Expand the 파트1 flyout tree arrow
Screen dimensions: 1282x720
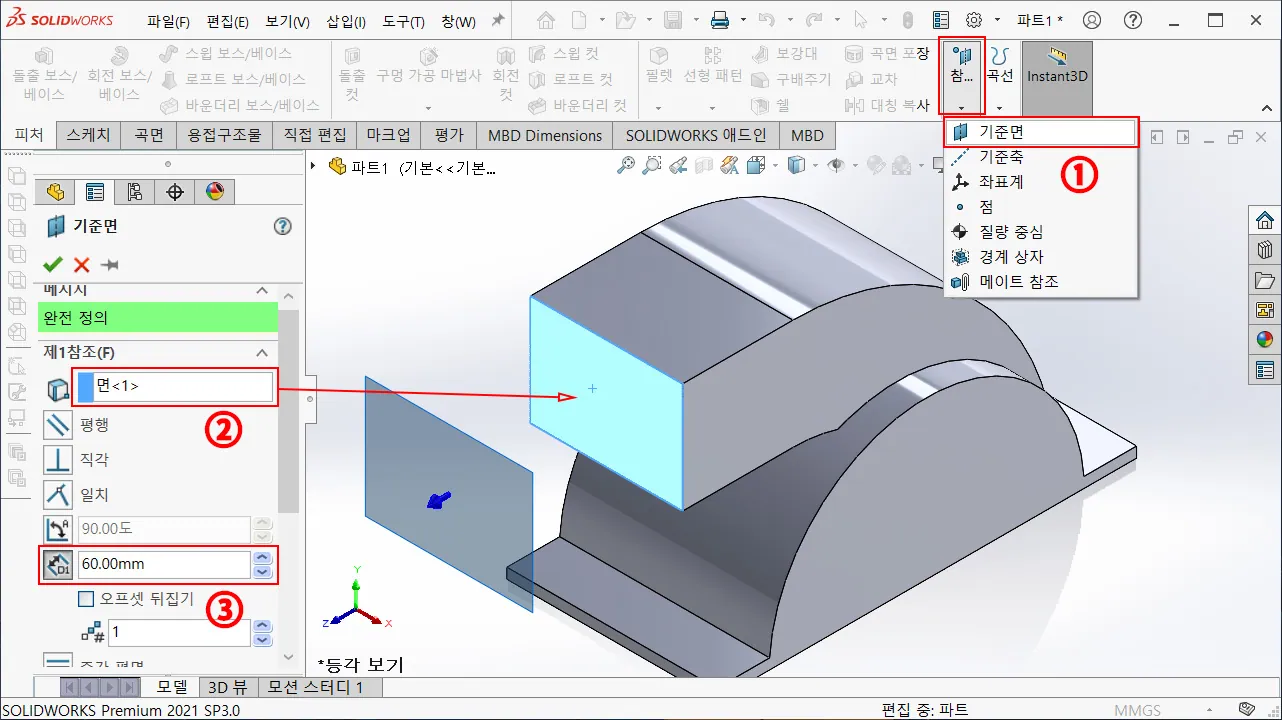tap(314, 166)
